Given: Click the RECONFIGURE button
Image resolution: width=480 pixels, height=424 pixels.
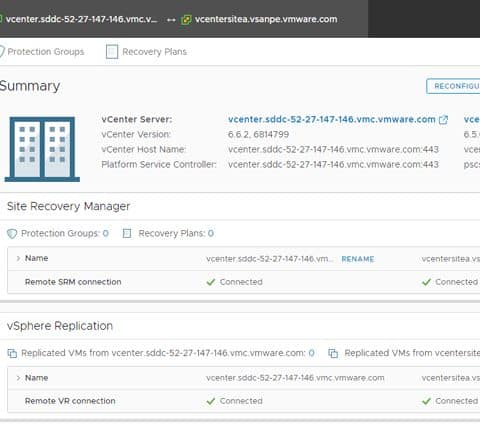Looking at the screenshot, I should tap(454, 86).
